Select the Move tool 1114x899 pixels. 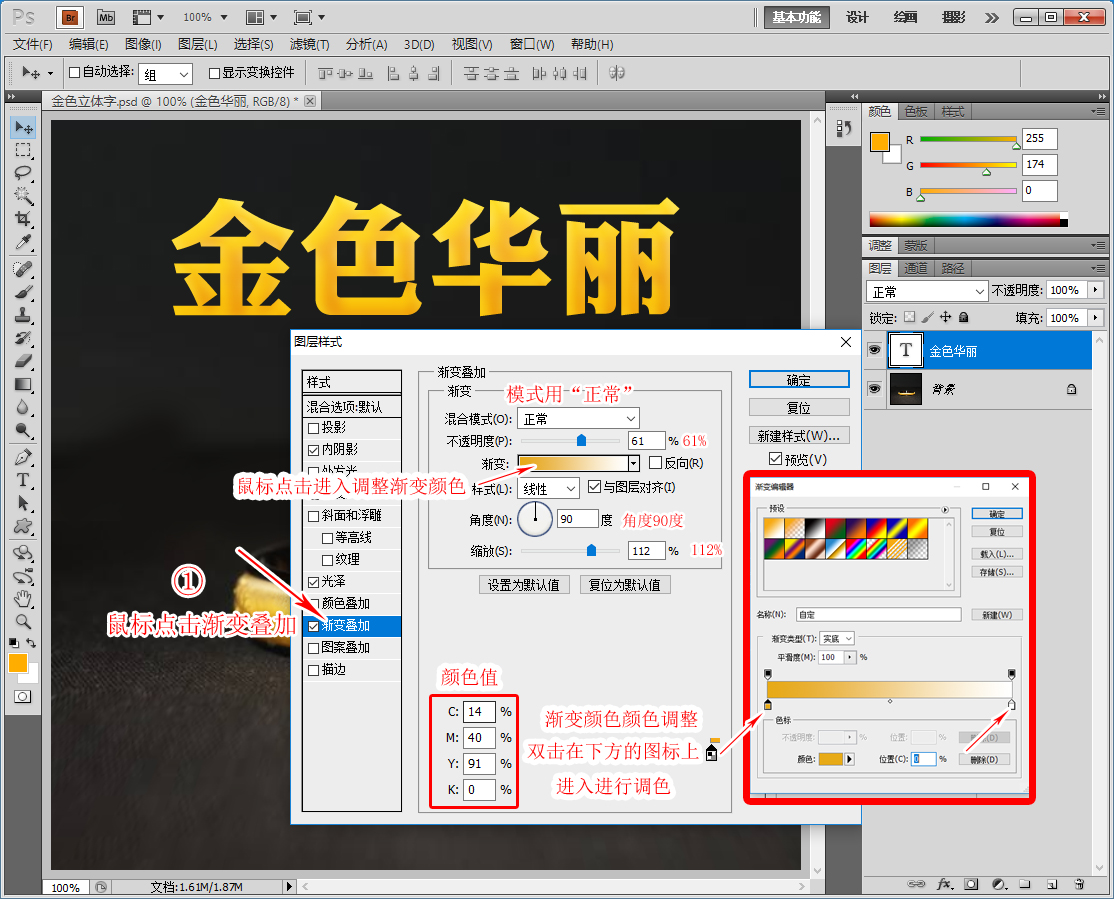point(22,128)
